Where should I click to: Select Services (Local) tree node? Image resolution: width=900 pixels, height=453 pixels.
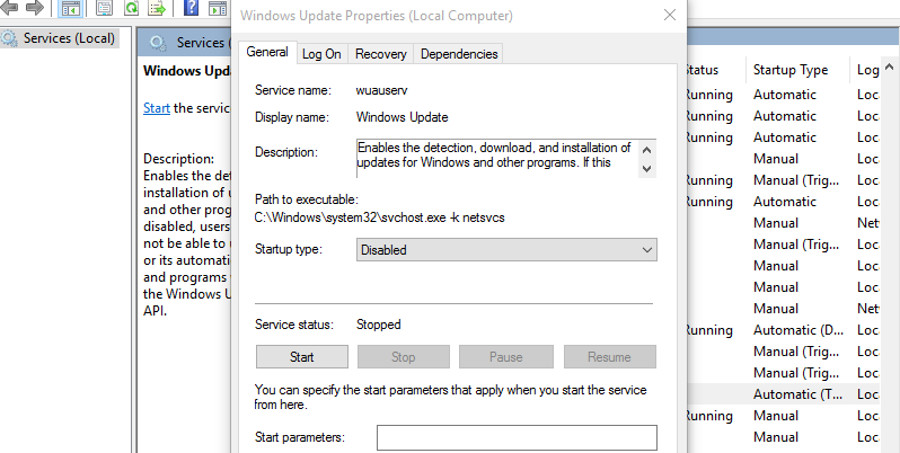pos(68,38)
